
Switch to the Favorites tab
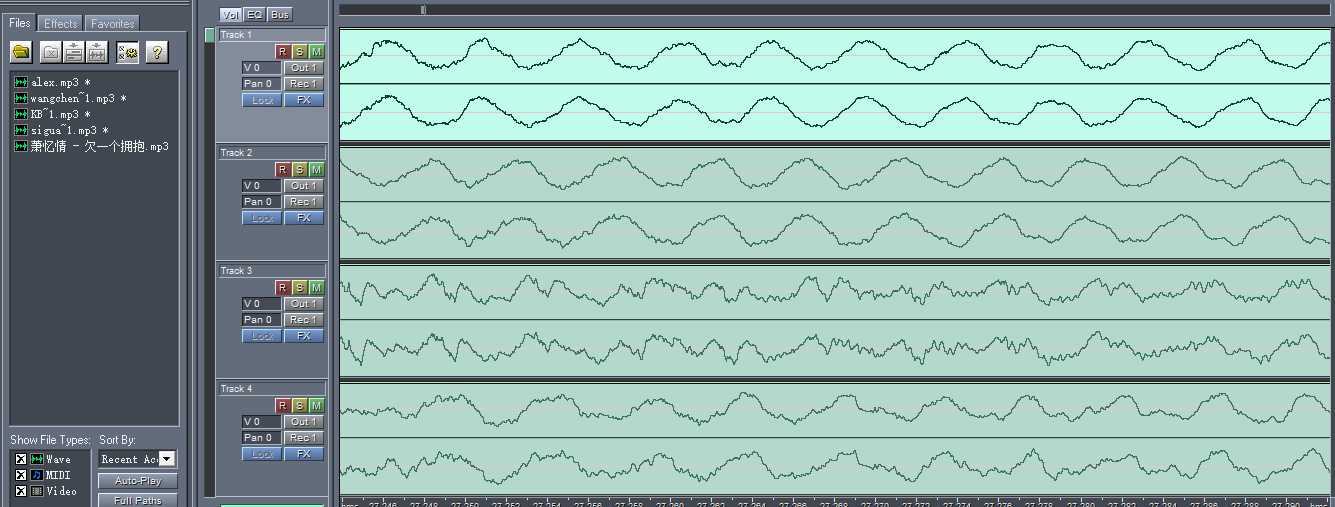(111, 23)
